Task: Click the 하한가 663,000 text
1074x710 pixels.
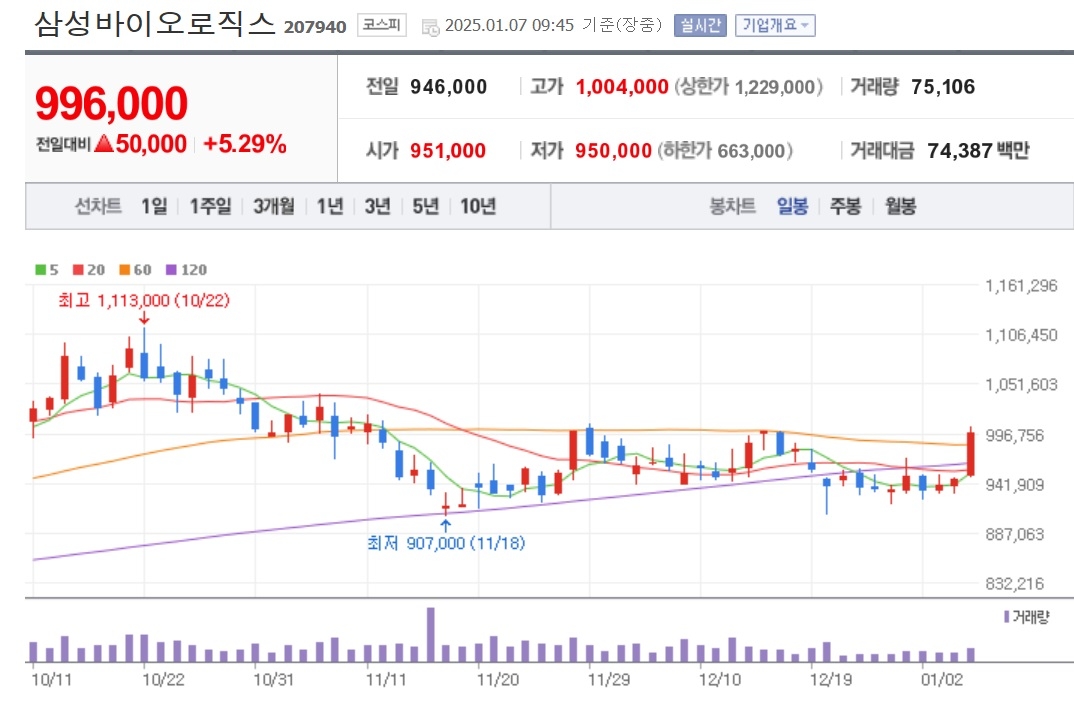Action: pyautogui.click(x=725, y=151)
